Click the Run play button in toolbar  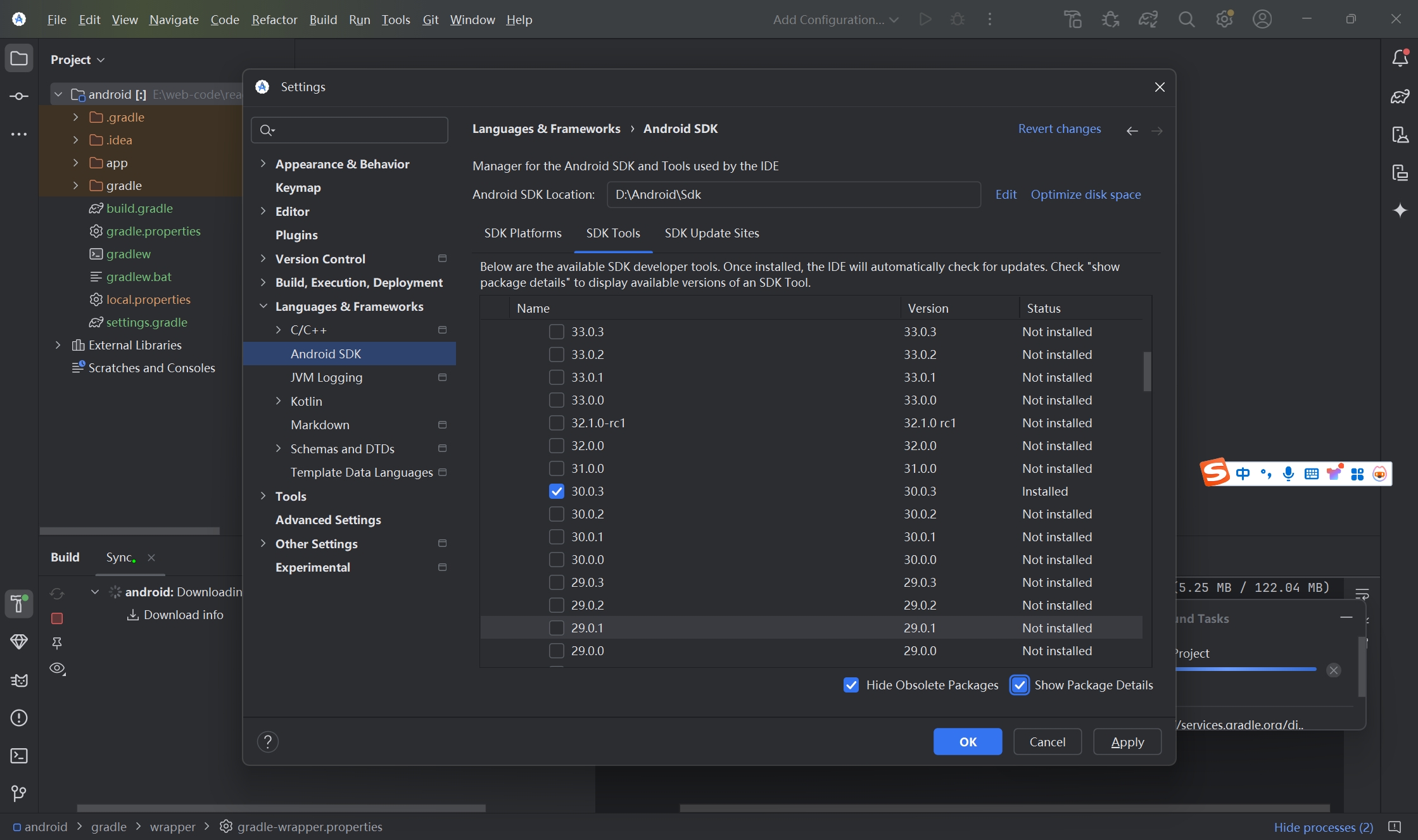pyautogui.click(x=925, y=20)
